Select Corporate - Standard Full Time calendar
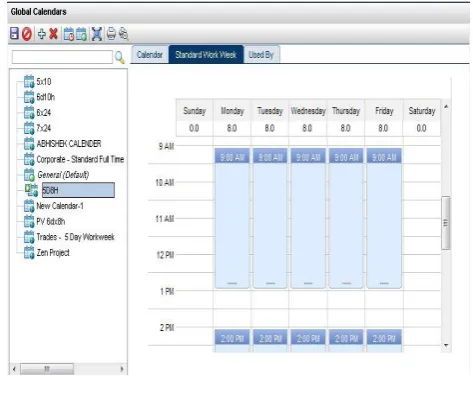The width and height of the screenshot is (473, 398). [80, 159]
